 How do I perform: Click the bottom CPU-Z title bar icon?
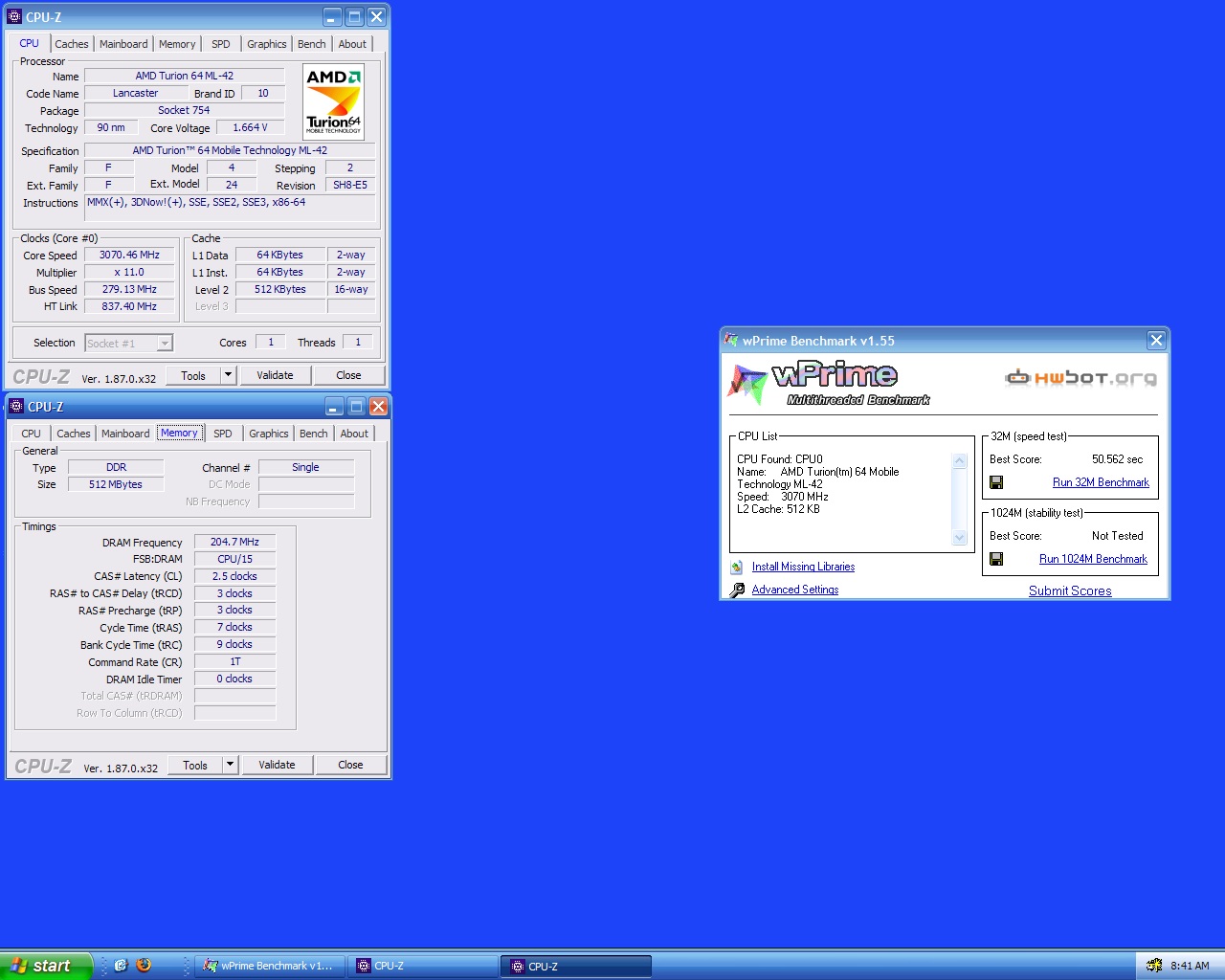point(16,407)
